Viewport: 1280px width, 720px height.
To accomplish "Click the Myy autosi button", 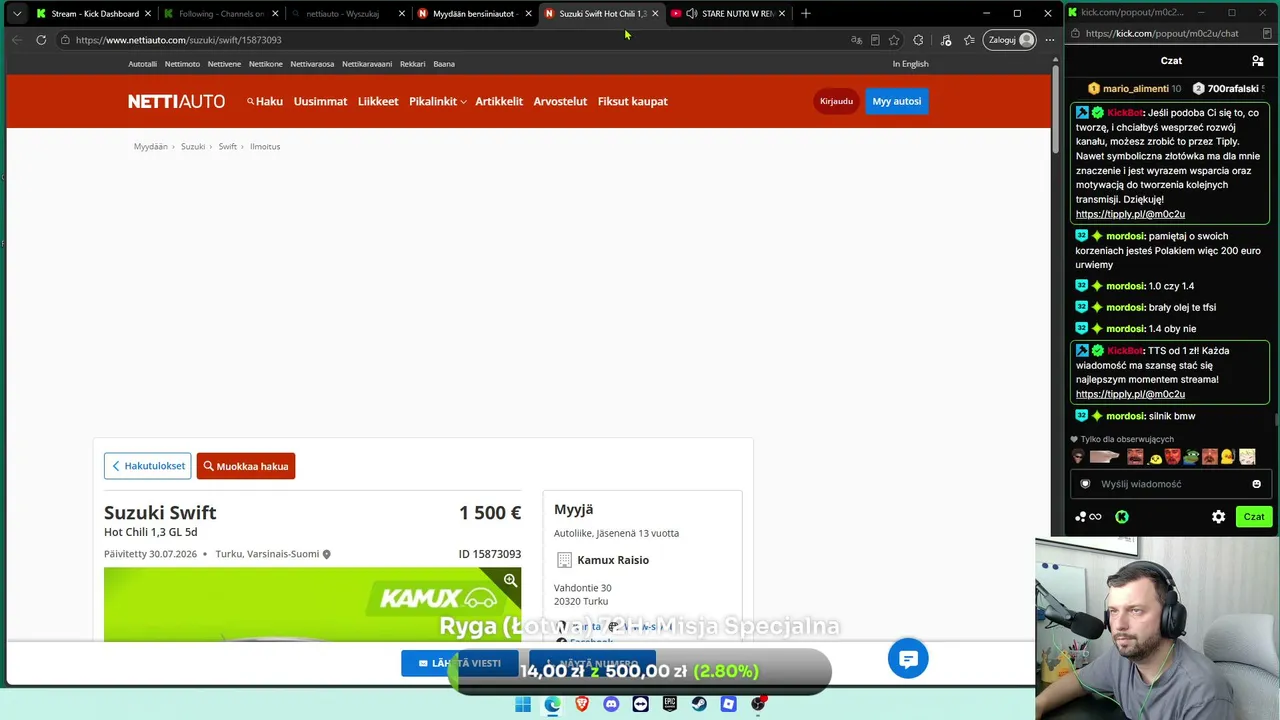I will [x=896, y=101].
